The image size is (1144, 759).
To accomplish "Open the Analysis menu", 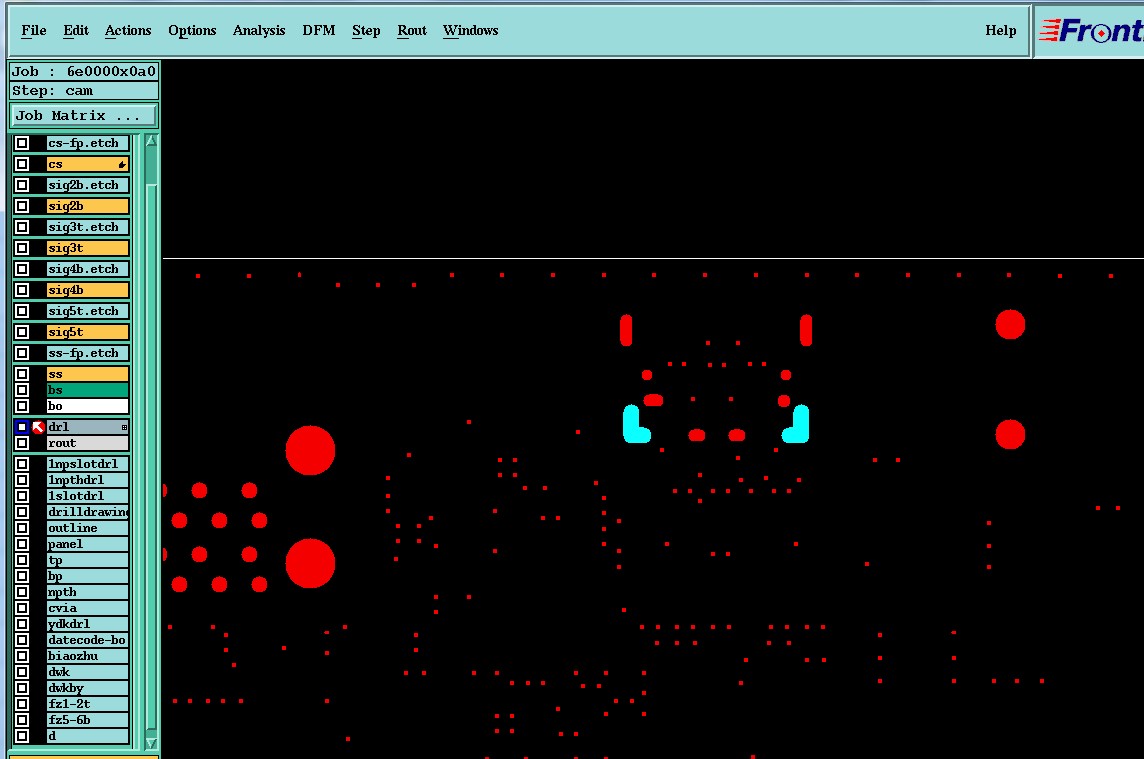I will pos(259,31).
